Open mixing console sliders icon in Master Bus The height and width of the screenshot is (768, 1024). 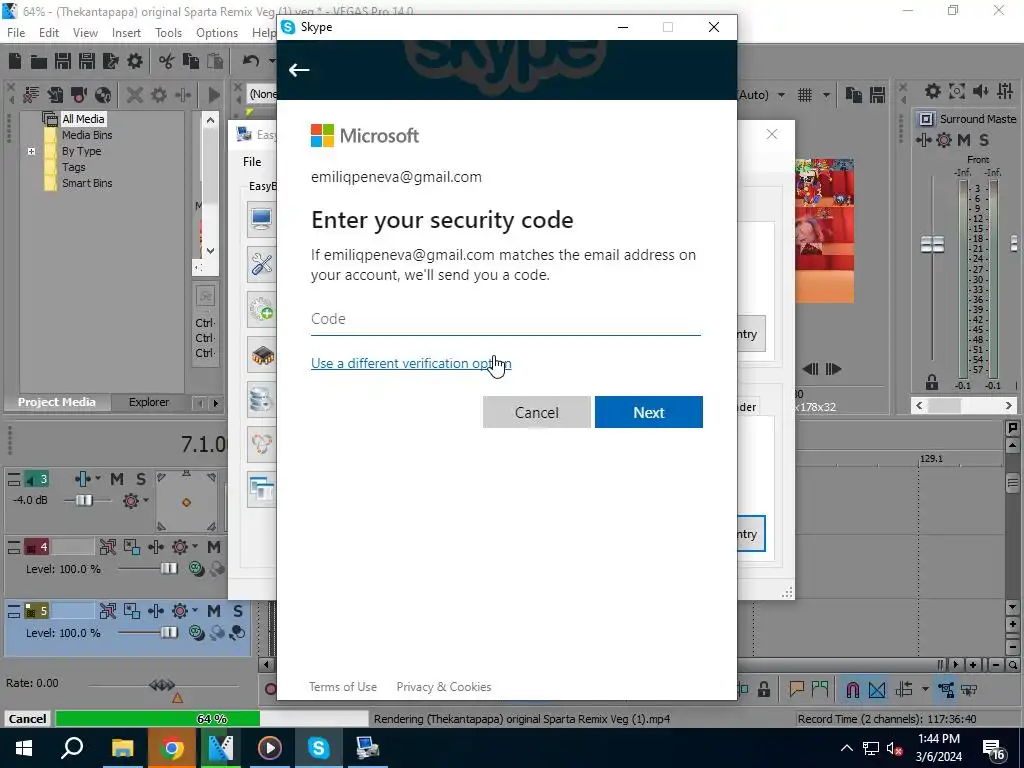(1004, 91)
